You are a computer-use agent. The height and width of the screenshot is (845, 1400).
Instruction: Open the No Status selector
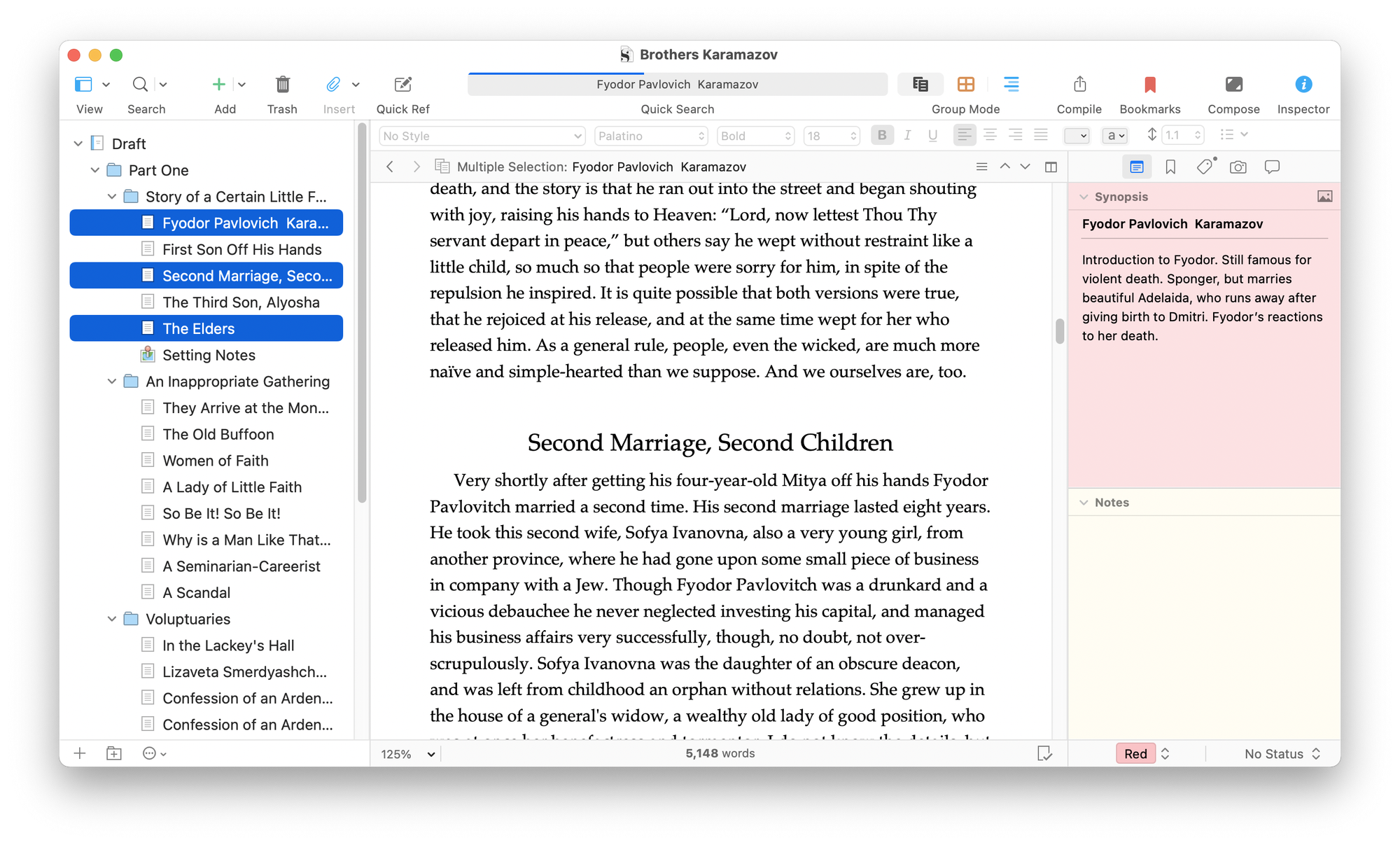1282,754
